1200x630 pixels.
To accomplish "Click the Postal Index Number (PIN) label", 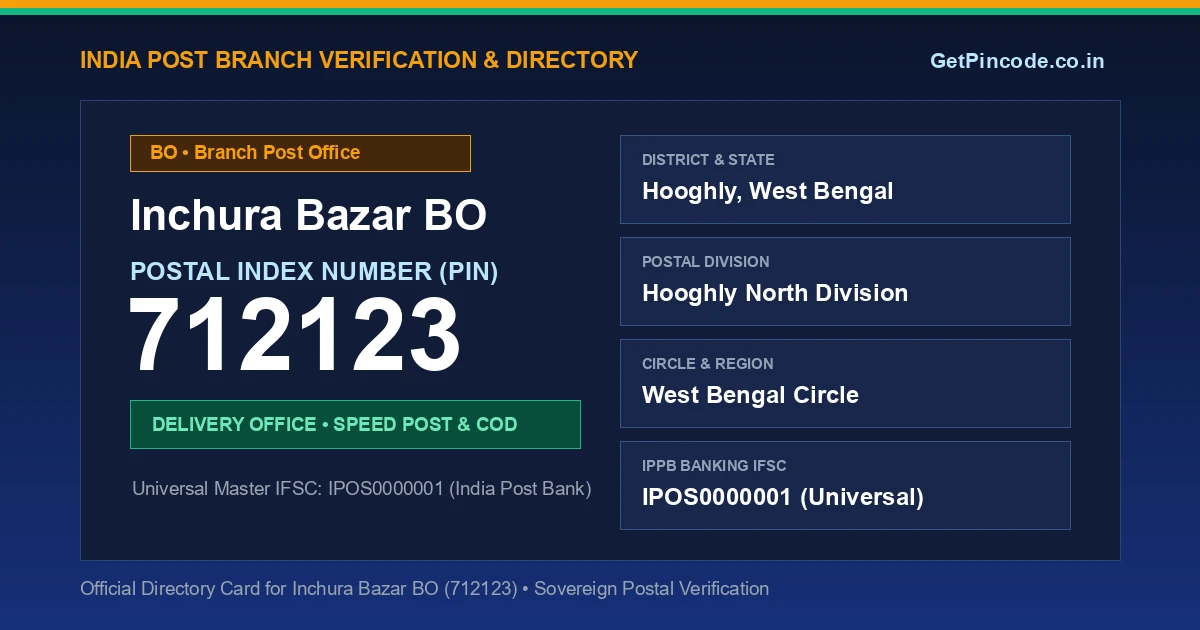I will (x=314, y=271).
